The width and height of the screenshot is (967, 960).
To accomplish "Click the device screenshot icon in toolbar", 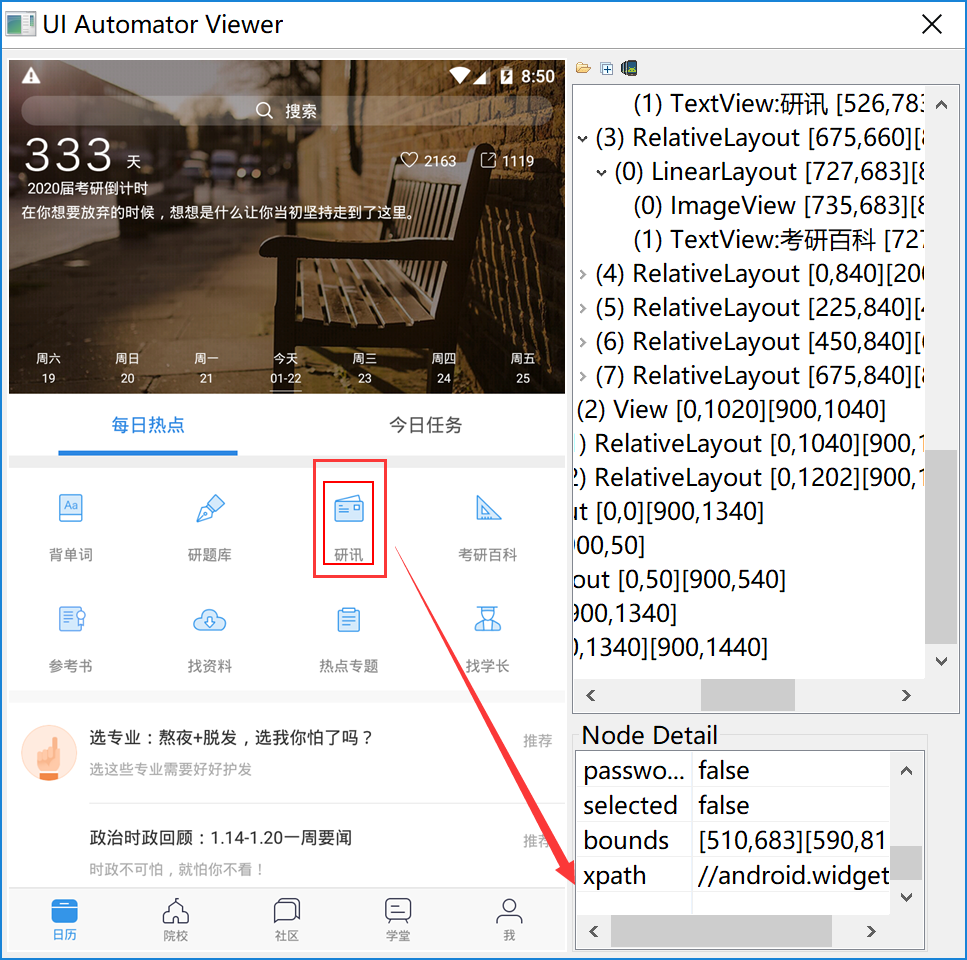I will 629,68.
